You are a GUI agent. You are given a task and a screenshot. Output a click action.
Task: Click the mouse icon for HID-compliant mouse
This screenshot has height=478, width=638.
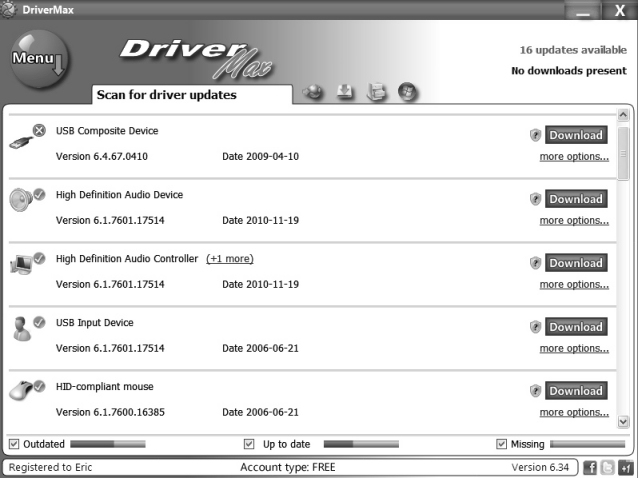click(21, 391)
